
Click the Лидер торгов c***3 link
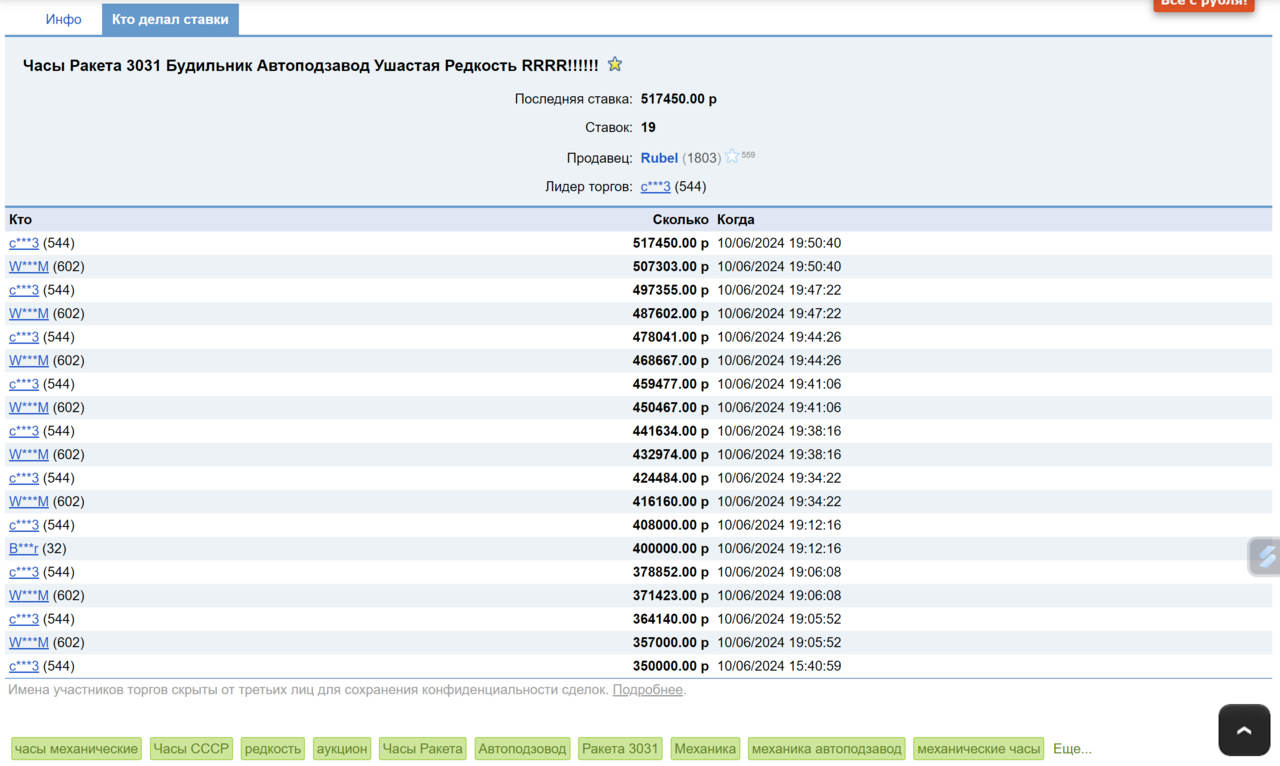(655, 187)
